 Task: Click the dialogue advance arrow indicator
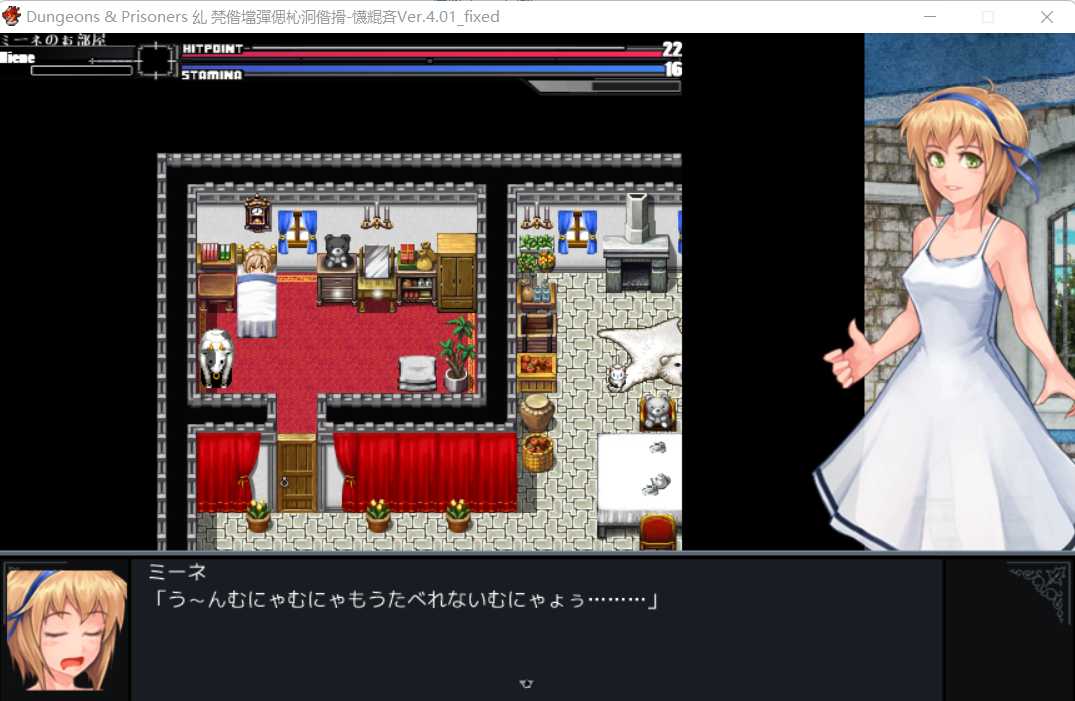[526, 684]
